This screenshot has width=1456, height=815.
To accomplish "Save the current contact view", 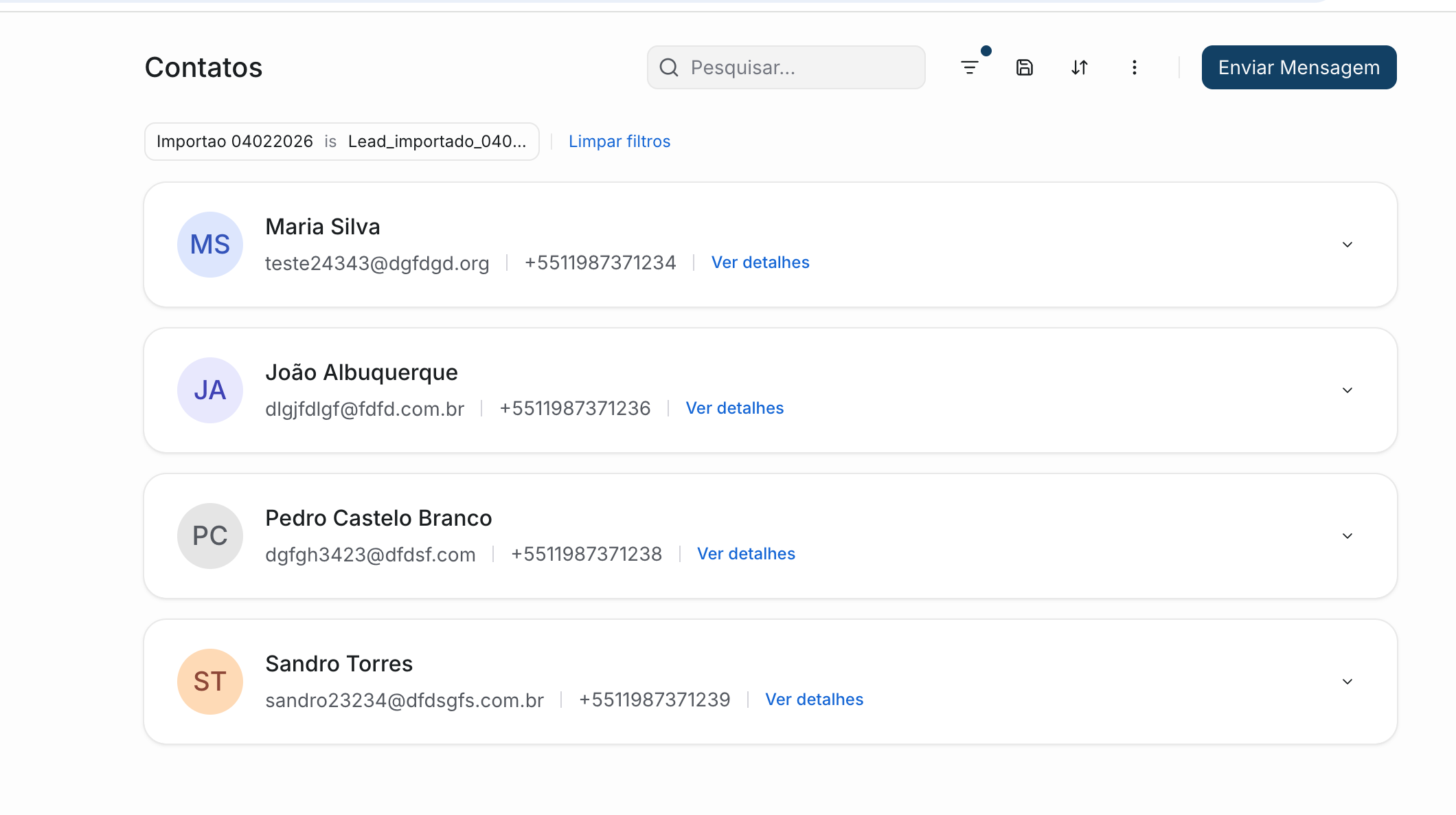I will [1024, 67].
